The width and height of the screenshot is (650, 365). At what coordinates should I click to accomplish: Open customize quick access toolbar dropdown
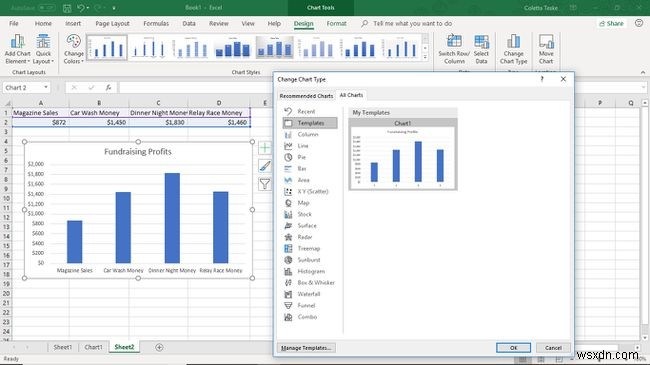click(x=114, y=8)
